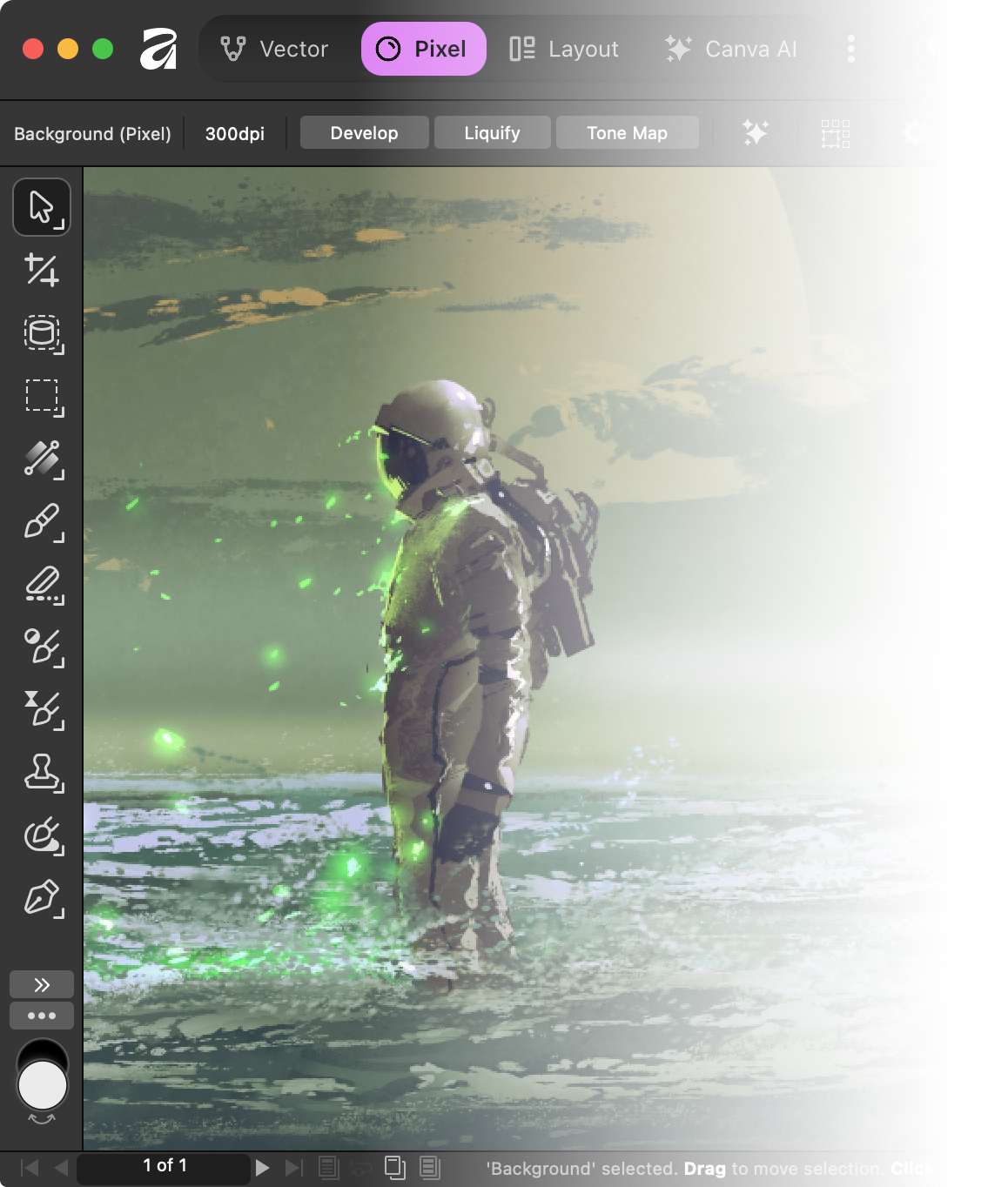Choose the Rectangular Marquee selection tool
1008x1187 pixels.
pyautogui.click(x=41, y=397)
